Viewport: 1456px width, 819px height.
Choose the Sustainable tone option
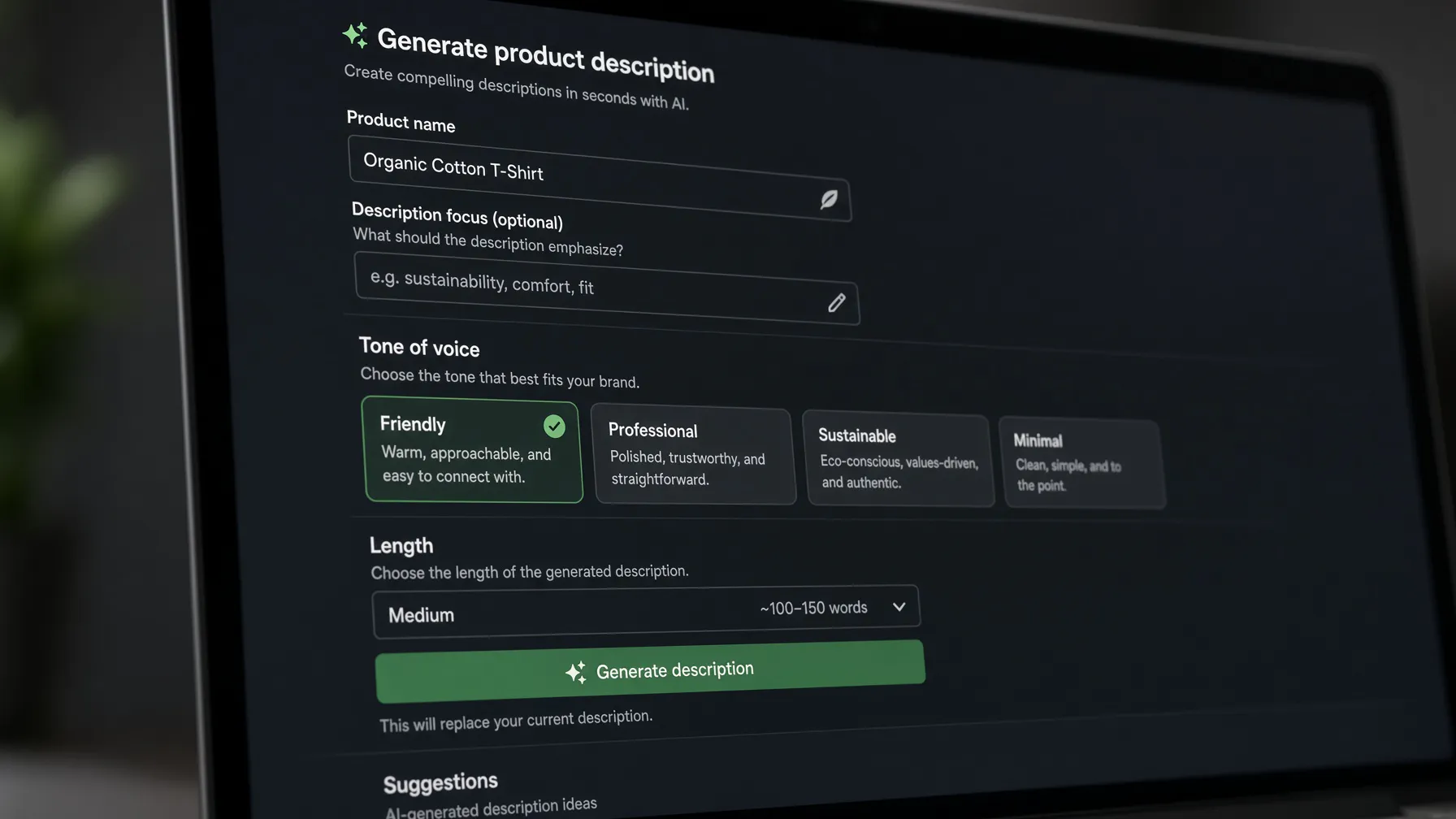898,459
